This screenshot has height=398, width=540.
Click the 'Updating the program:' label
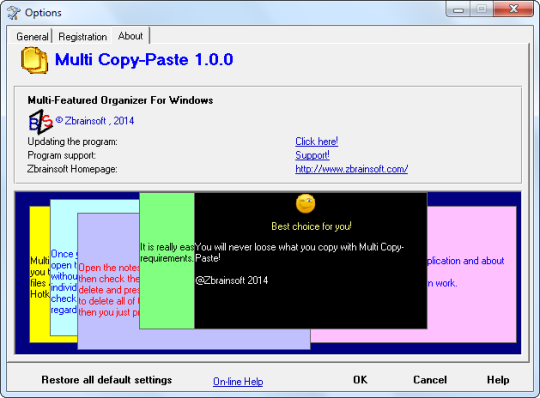(72, 142)
